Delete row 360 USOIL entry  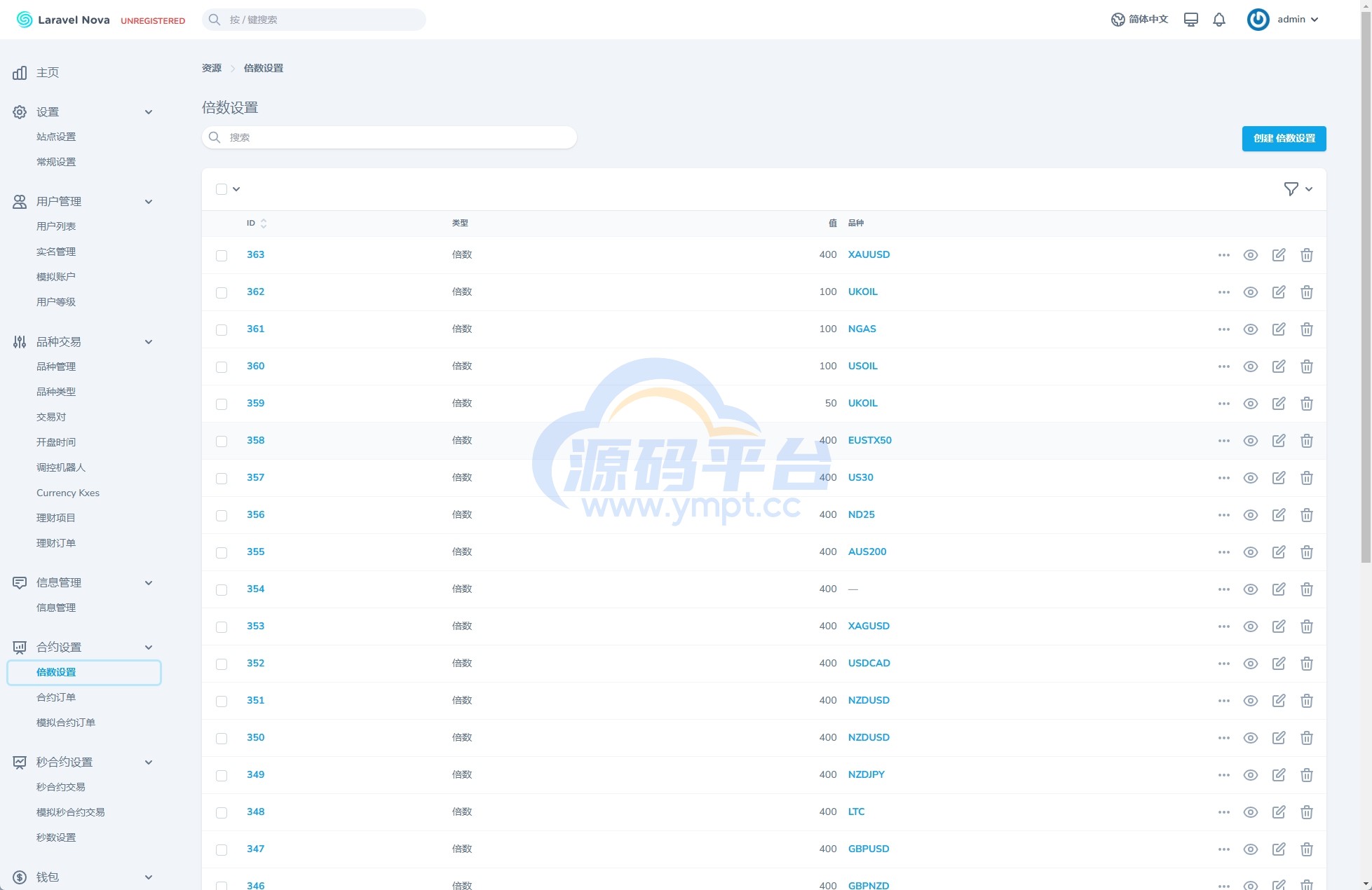click(x=1307, y=367)
